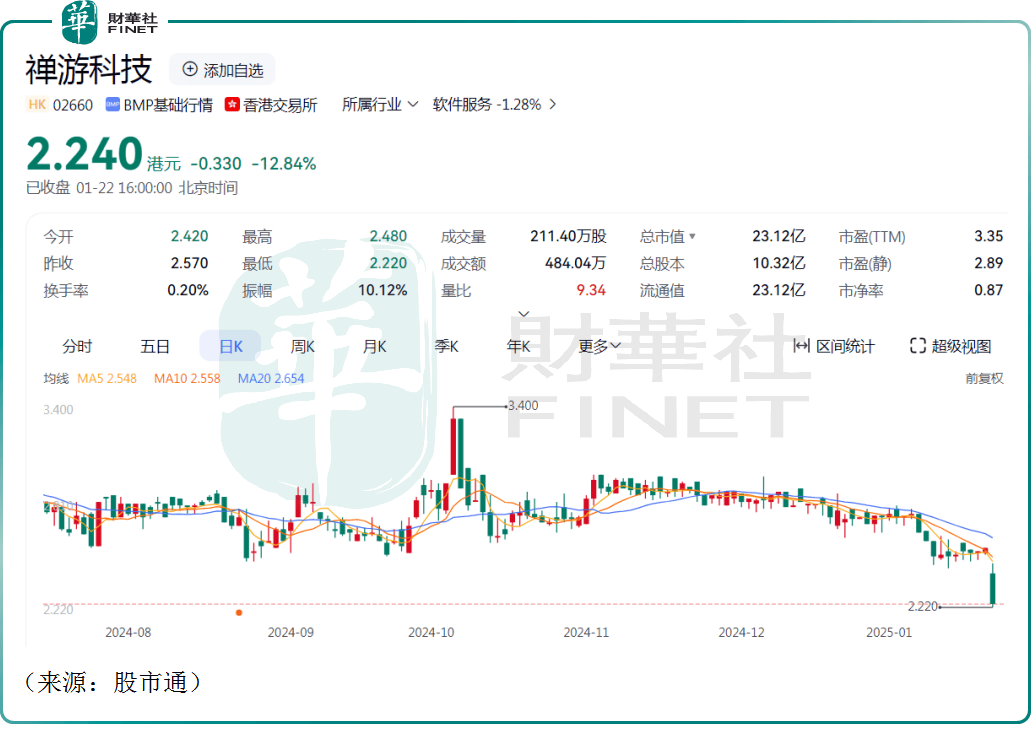Click the 2024-10 date axis label
This screenshot has height=744, width=1031.
(x=431, y=632)
